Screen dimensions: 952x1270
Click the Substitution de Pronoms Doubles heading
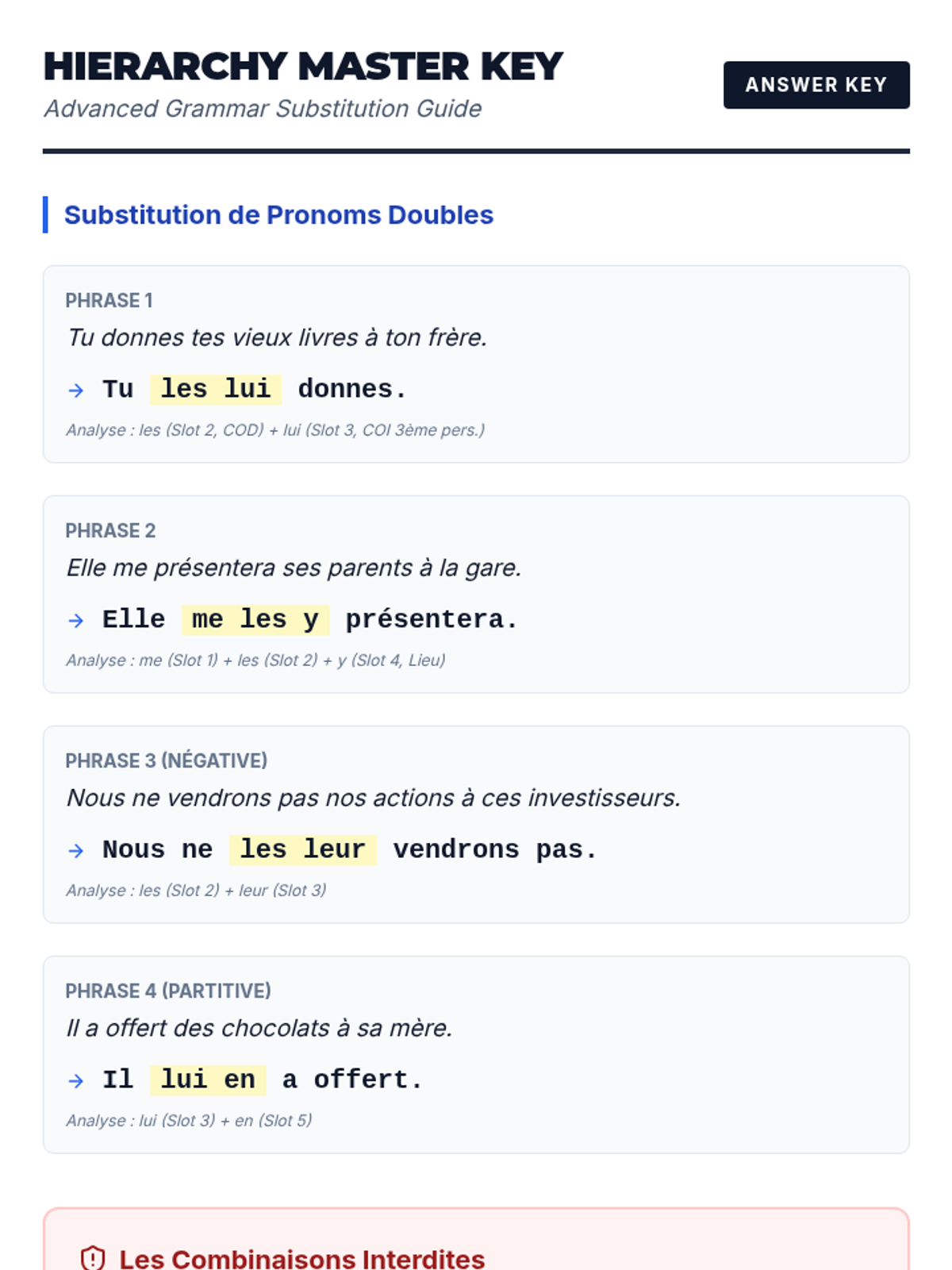coord(278,215)
